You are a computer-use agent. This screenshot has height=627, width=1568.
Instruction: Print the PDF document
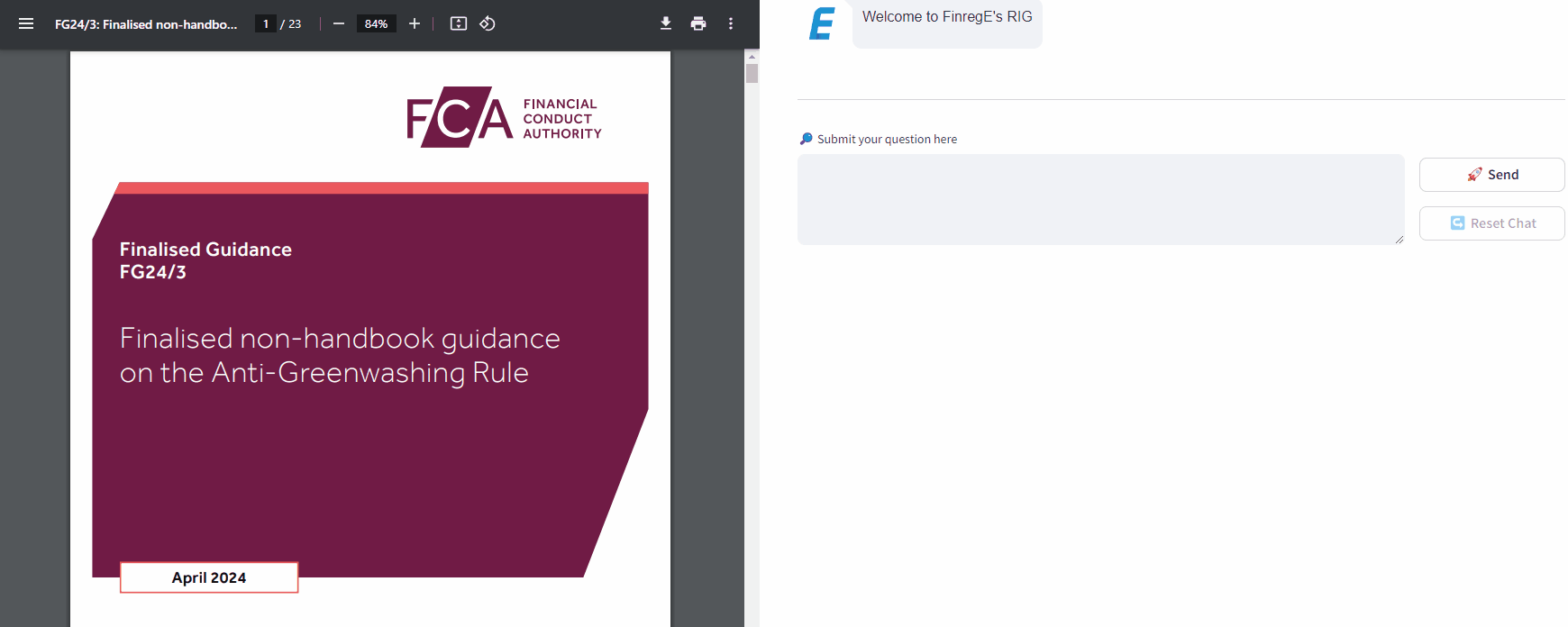[x=698, y=23]
